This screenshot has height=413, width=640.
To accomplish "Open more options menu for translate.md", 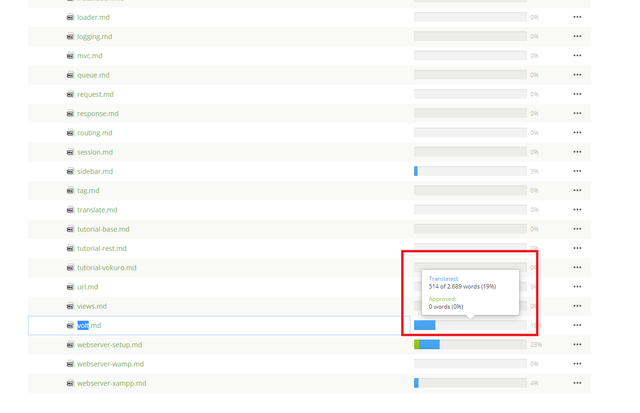I will [577, 210].
